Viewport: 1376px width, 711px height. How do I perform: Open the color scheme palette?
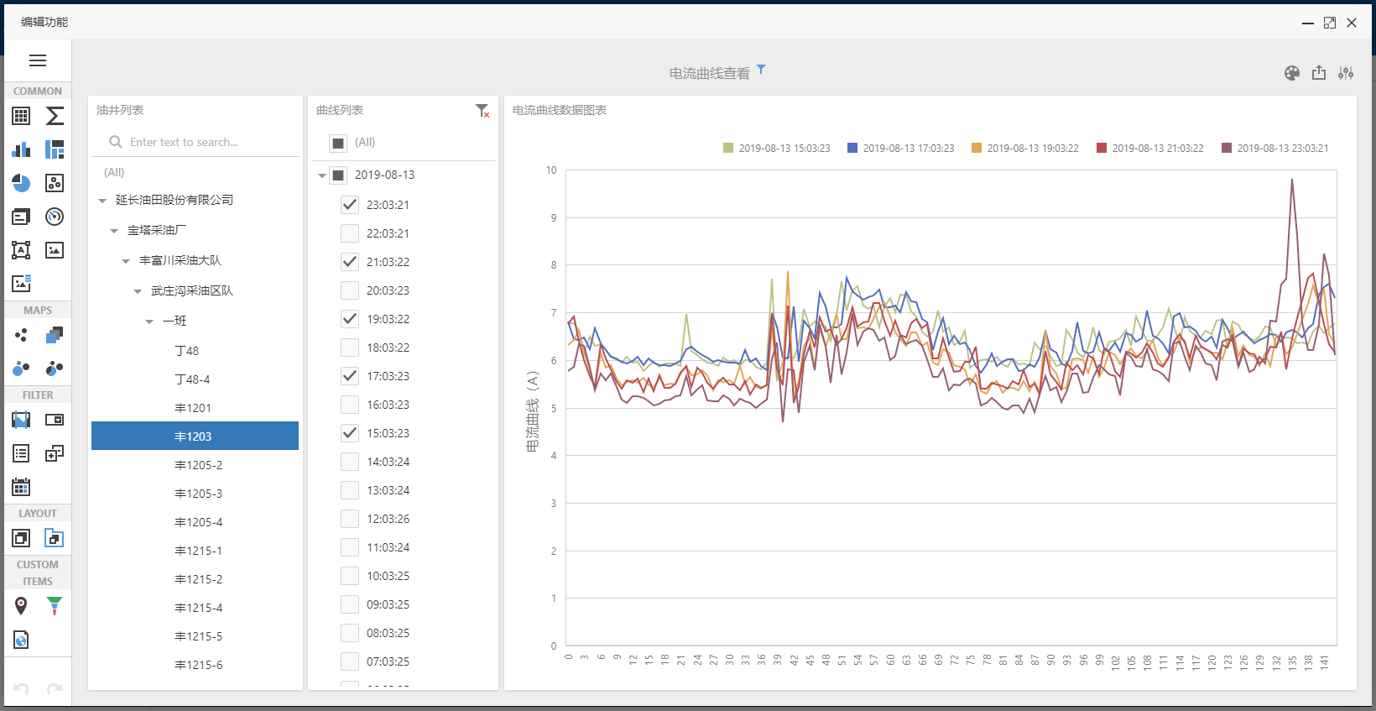tap(1292, 73)
